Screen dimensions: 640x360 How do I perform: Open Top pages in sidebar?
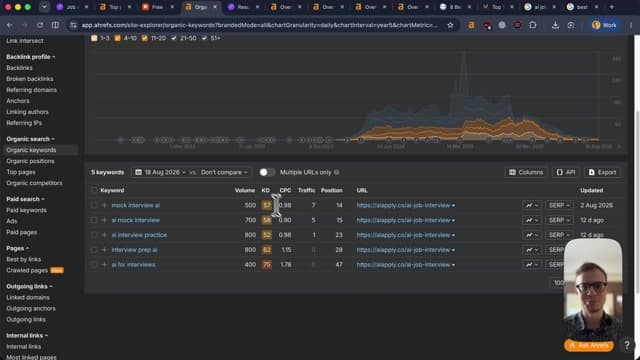click(21, 172)
